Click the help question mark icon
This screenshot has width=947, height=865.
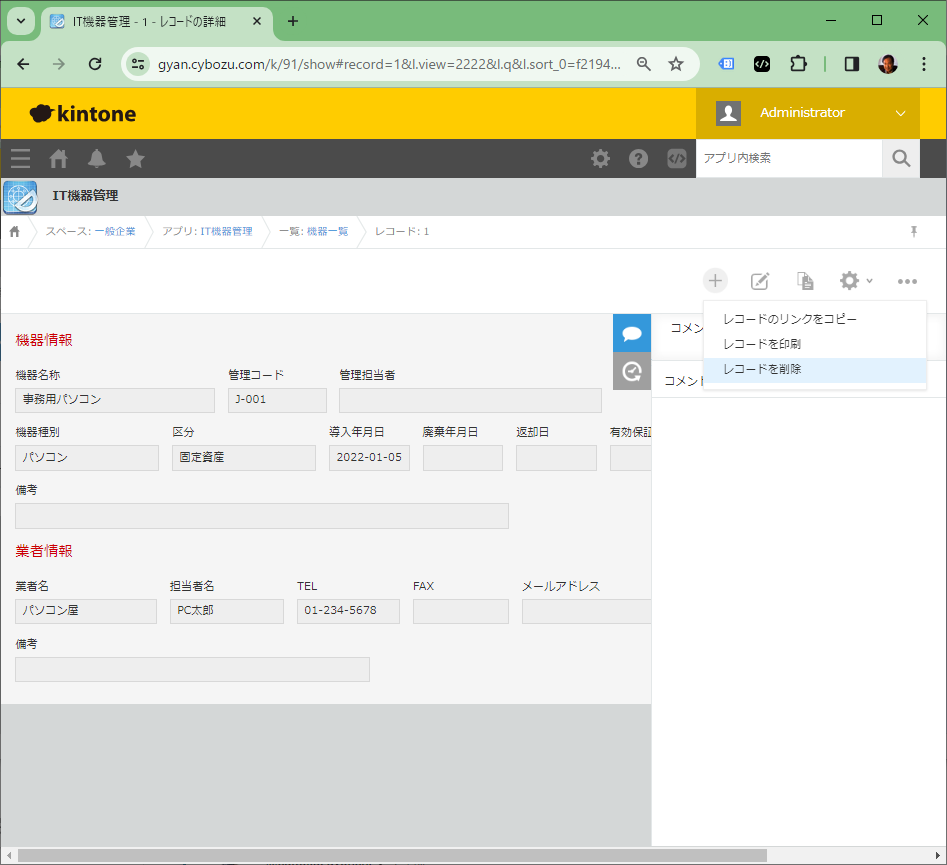click(x=638, y=158)
